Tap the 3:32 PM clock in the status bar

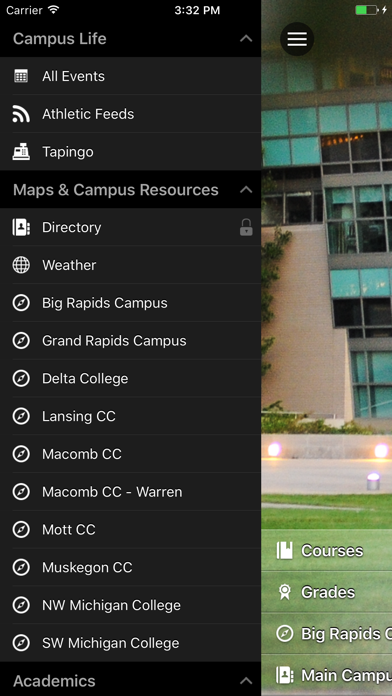tap(197, 10)
